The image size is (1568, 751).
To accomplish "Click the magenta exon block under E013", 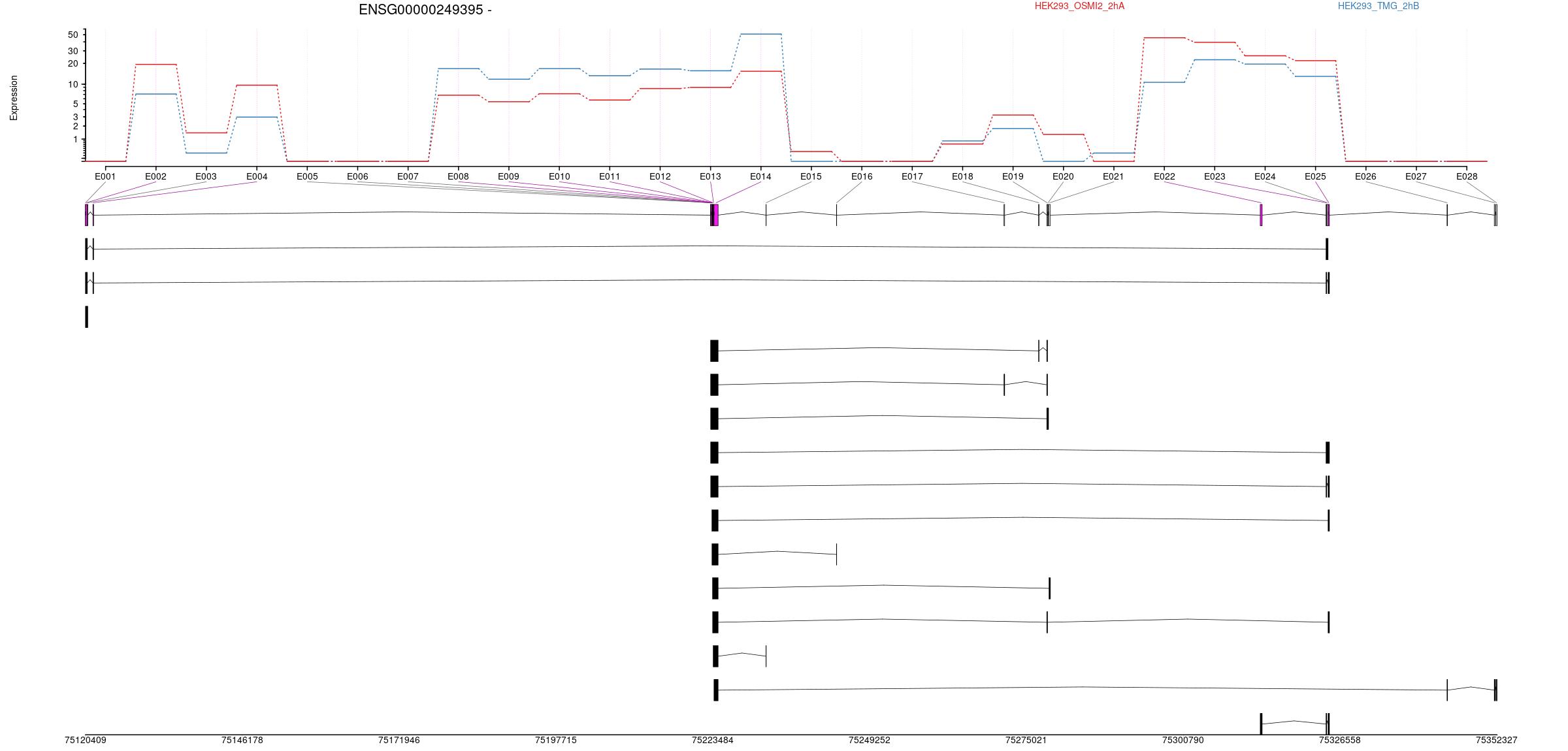I will (716, 215).
